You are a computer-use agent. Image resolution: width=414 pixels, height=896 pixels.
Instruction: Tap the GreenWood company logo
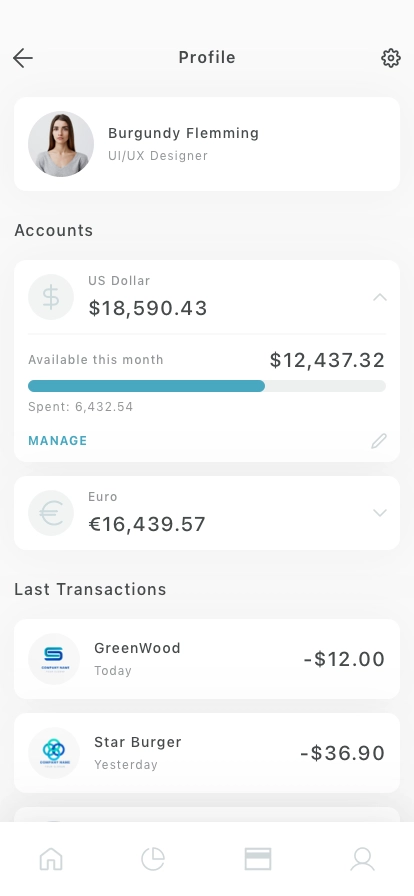[54, 659]
